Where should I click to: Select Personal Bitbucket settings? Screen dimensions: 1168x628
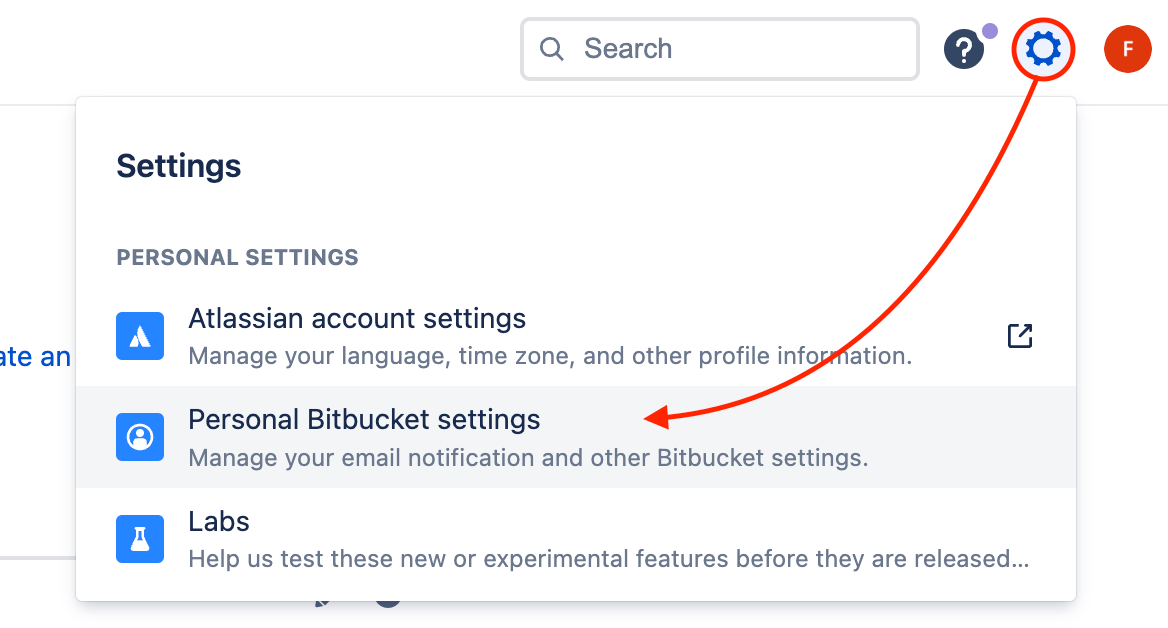point(576,437)
